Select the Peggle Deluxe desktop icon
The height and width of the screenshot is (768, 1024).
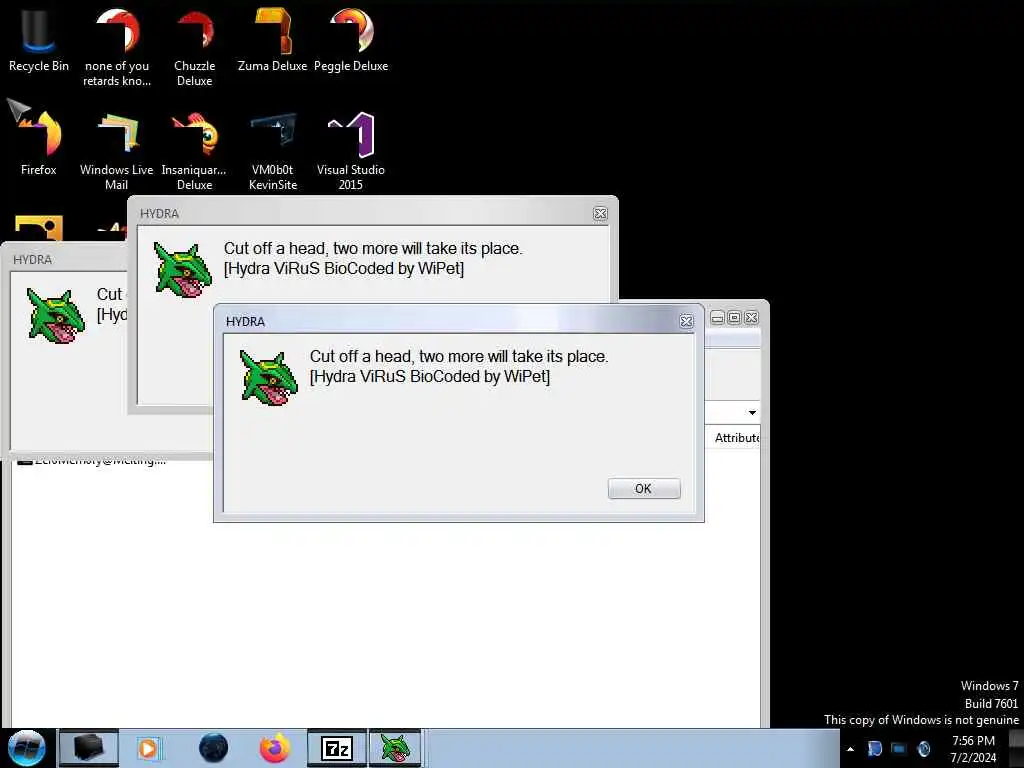[351, 40]
